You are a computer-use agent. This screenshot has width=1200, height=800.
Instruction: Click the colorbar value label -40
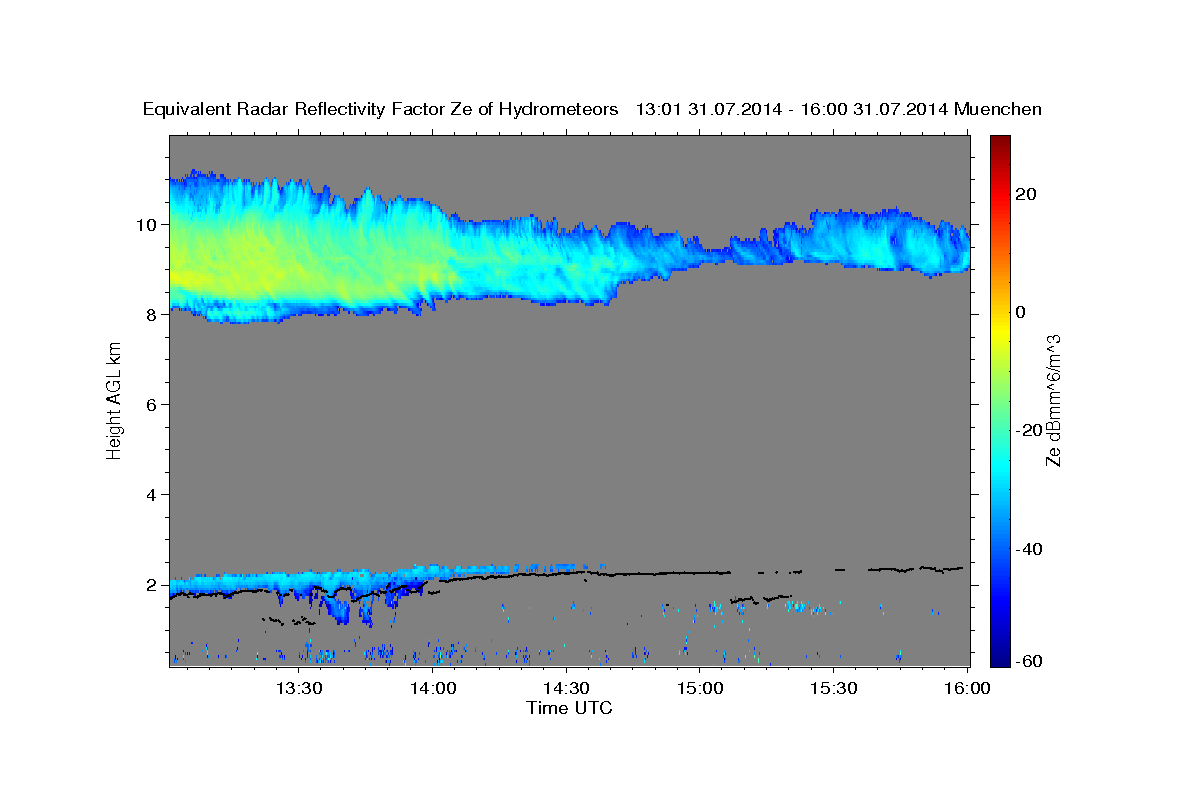pos(1029,549)
